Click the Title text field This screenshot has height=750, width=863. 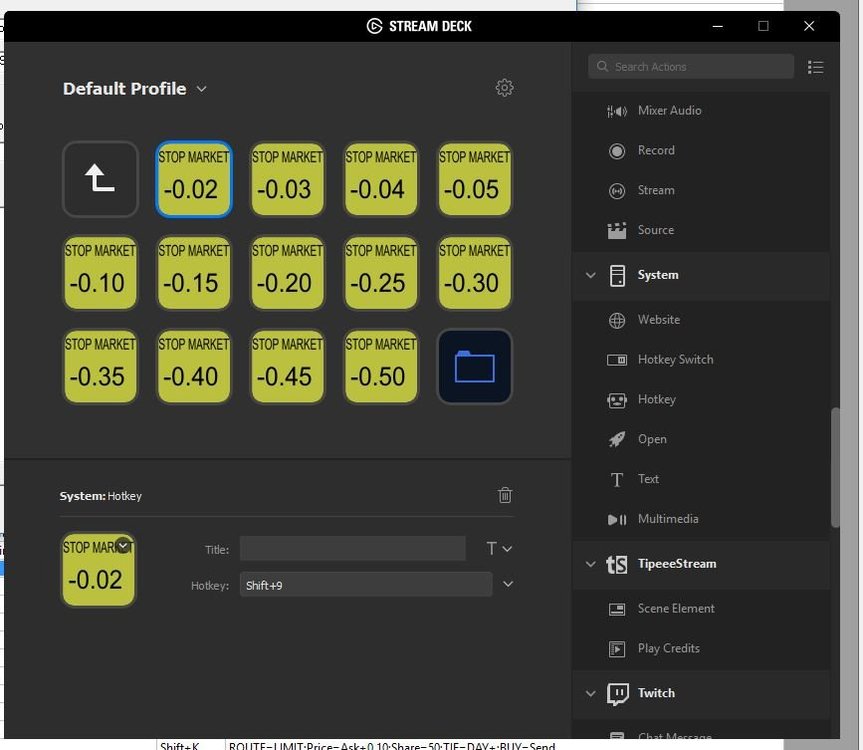point(352,548)
